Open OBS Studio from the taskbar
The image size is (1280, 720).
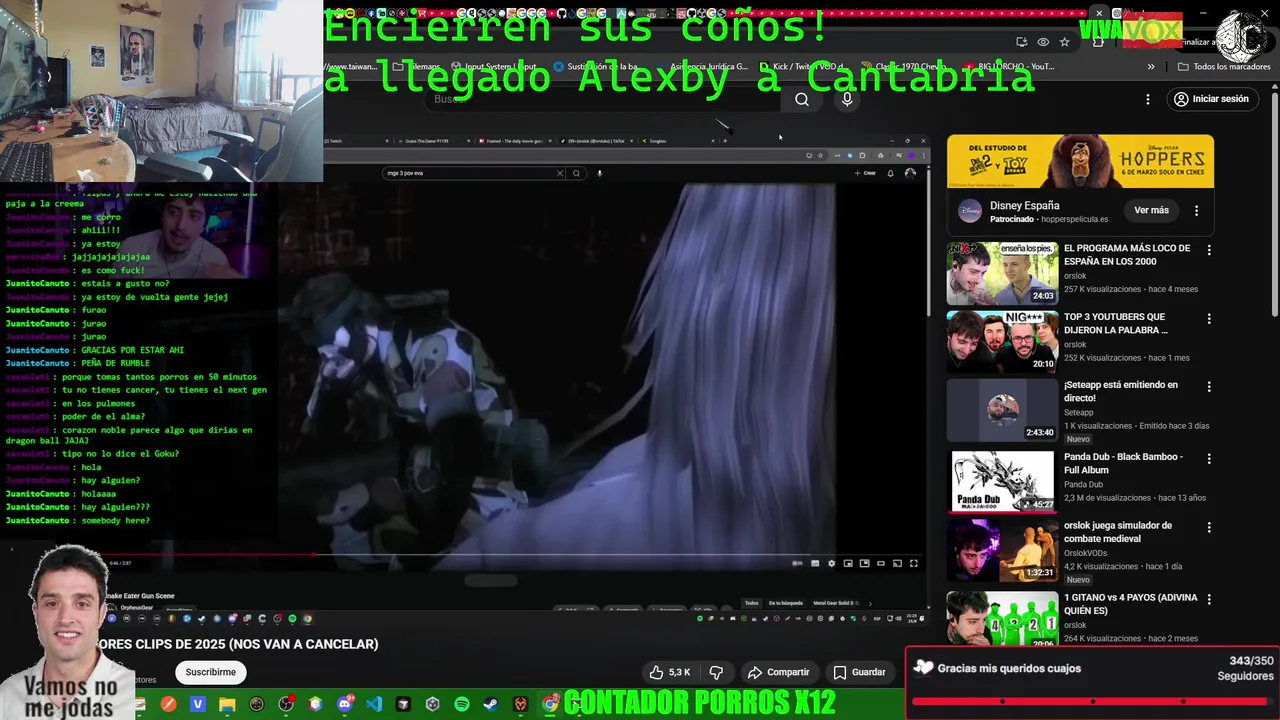pyautogui.click(x=286, y=704)
